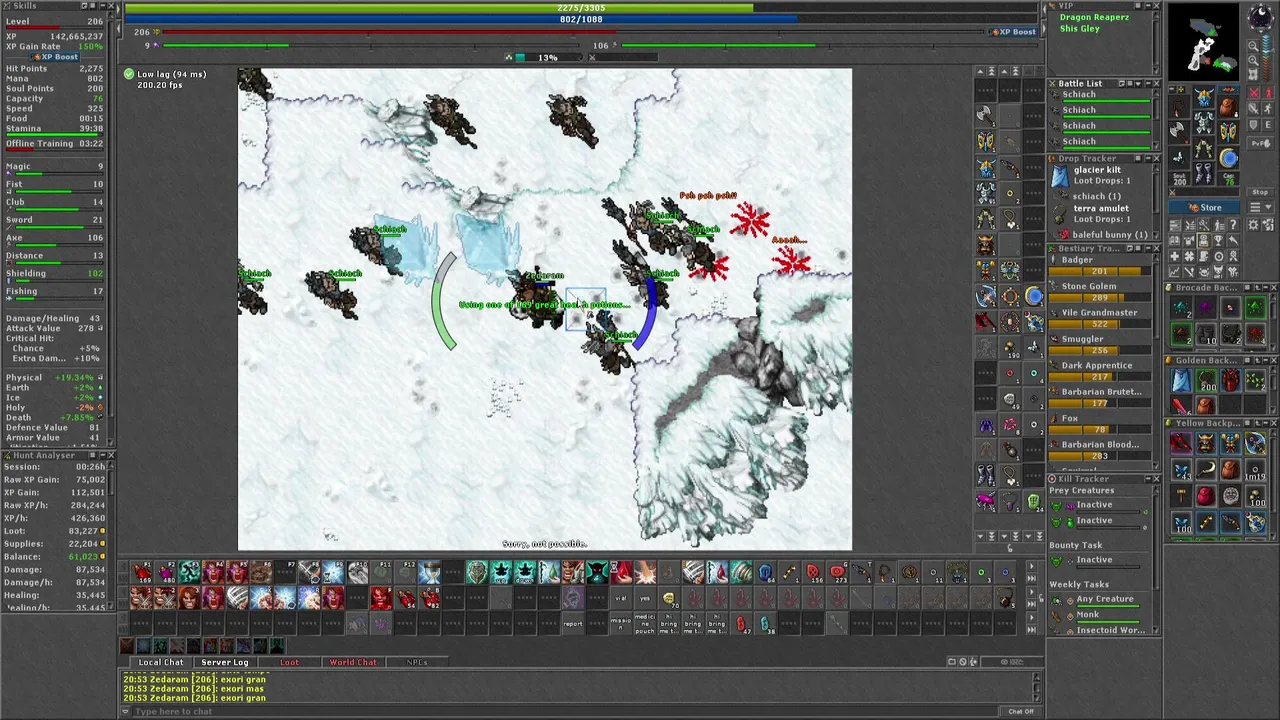Select defensive fight mode shield icon
The image size is (1280, 720).
[1254, 124]
